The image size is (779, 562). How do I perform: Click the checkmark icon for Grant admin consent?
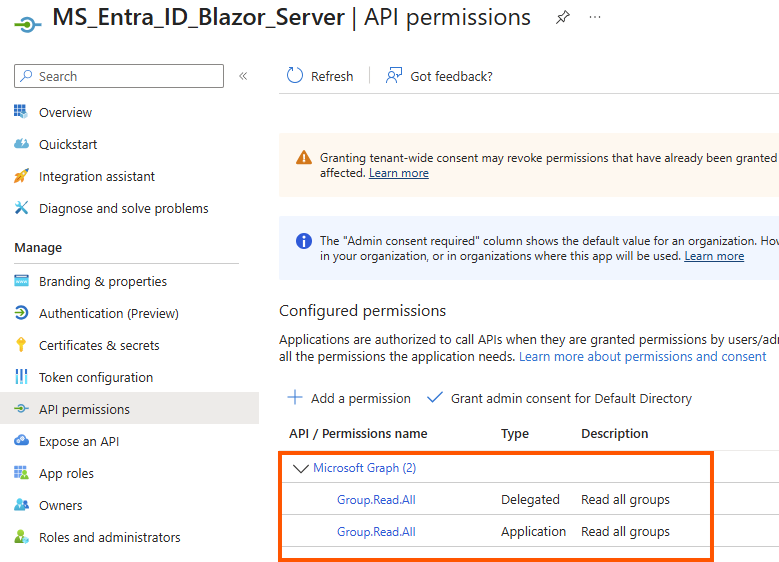click(435, 397)
